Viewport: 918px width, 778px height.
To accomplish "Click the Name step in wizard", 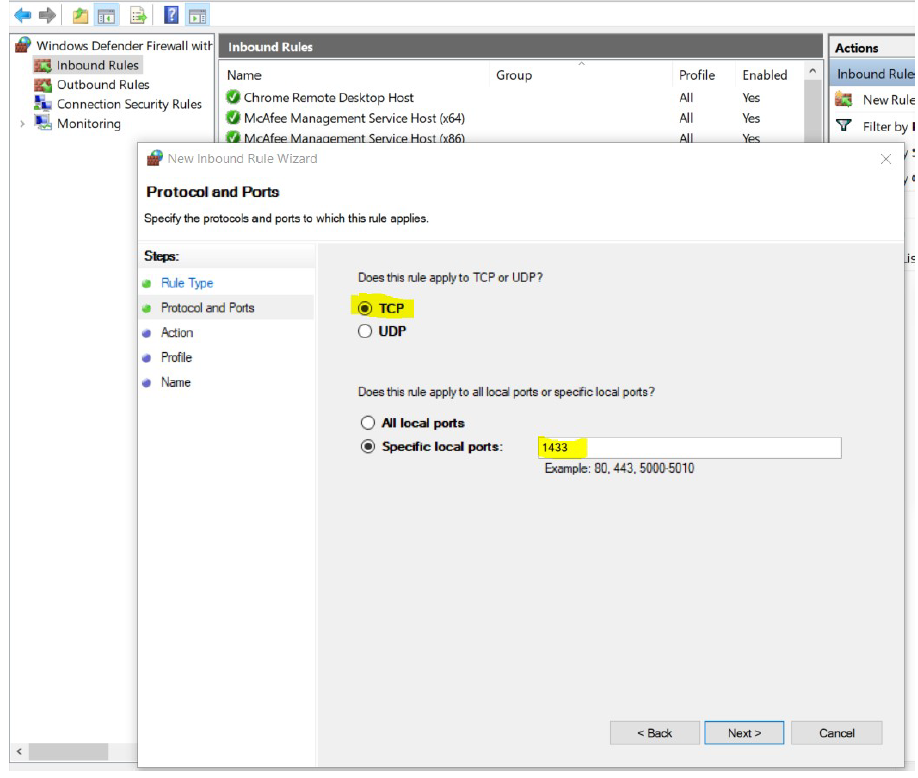I will pos(176,382).
